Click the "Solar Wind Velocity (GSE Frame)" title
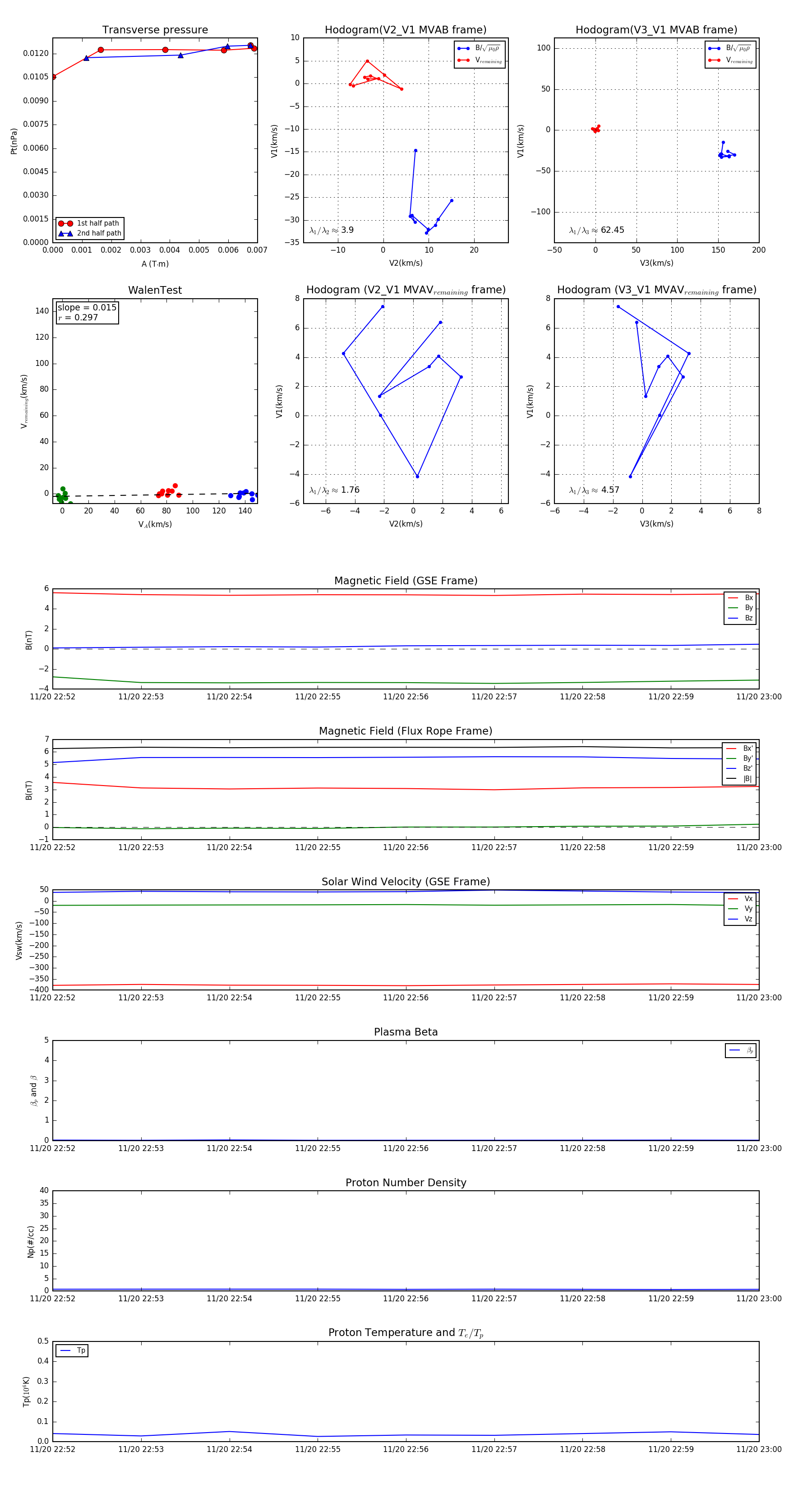Screen dimensions: 812x1489 (406, 882)
